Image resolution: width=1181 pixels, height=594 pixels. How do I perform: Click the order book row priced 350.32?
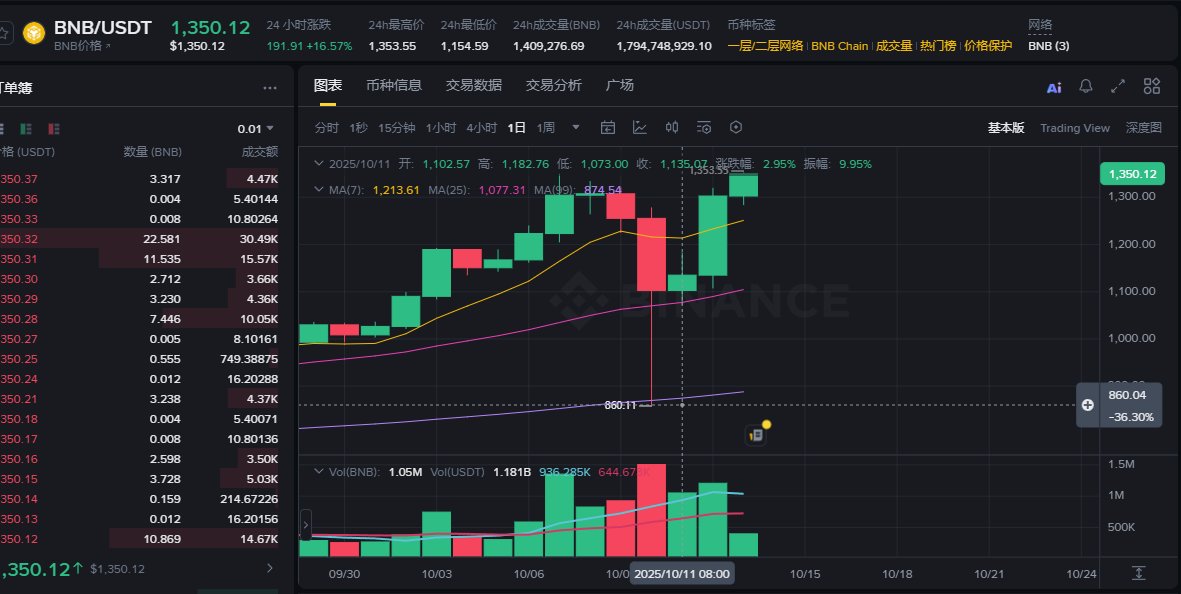click(139, 239)
